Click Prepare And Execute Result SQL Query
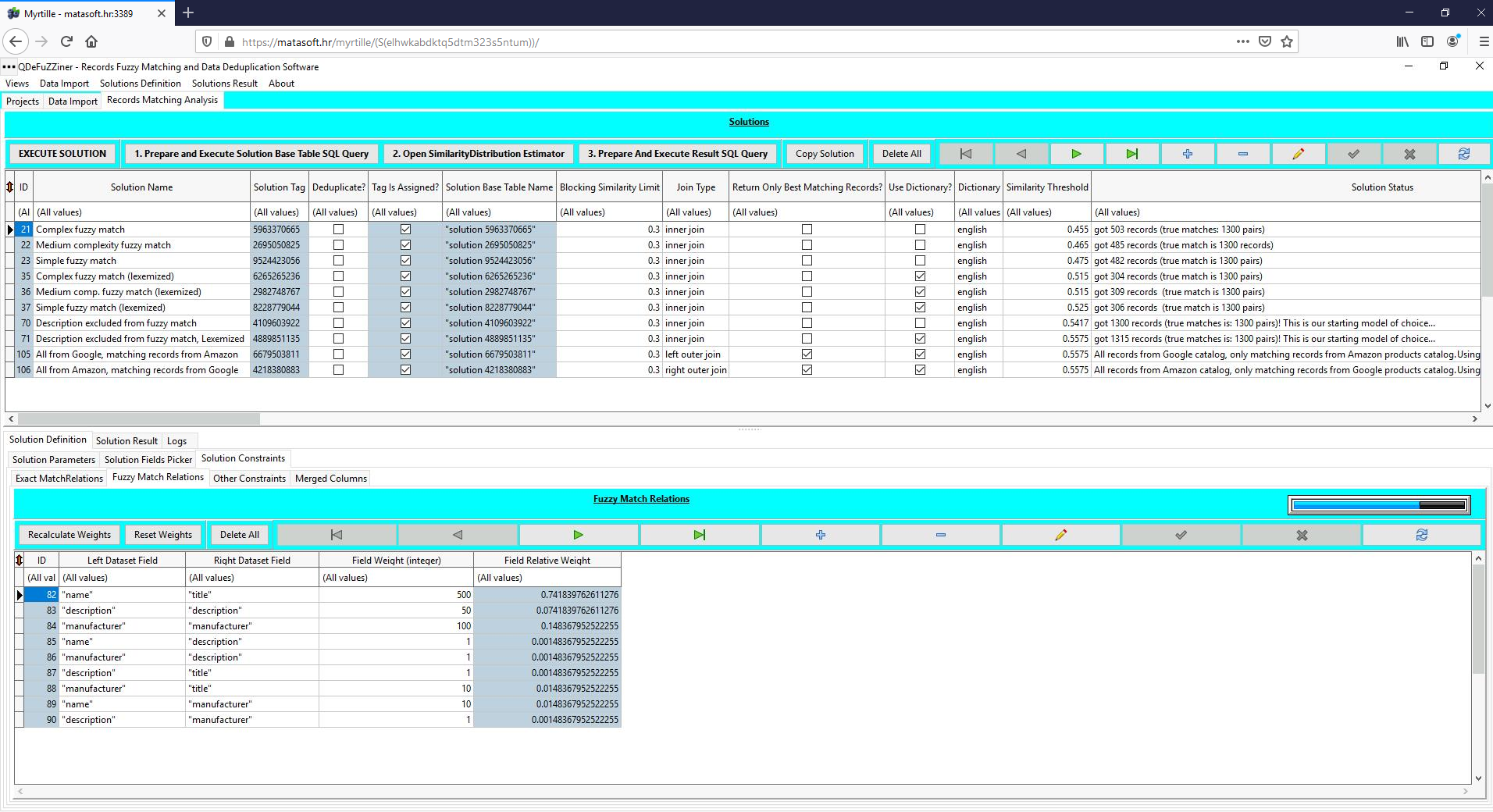The height and width of the screenshot is (812, 1493). pos(678,154)
